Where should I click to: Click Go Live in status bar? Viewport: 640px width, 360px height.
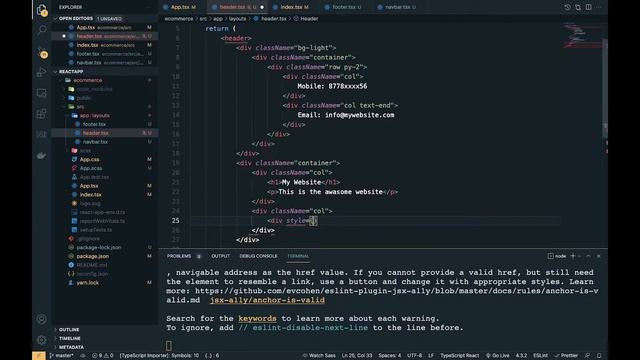click(x=497, y=356)
